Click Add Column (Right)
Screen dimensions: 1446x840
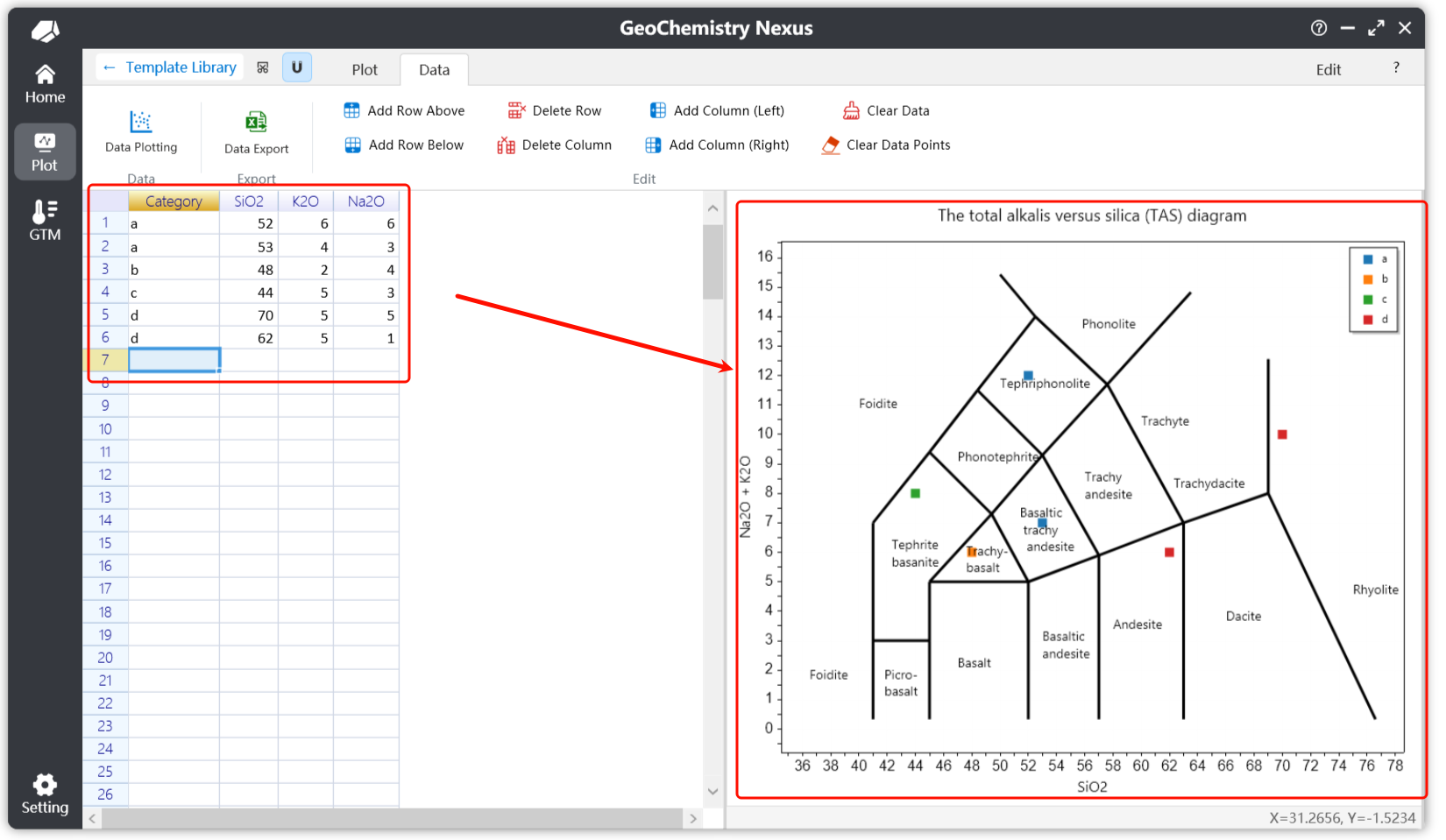click(717, 145)
